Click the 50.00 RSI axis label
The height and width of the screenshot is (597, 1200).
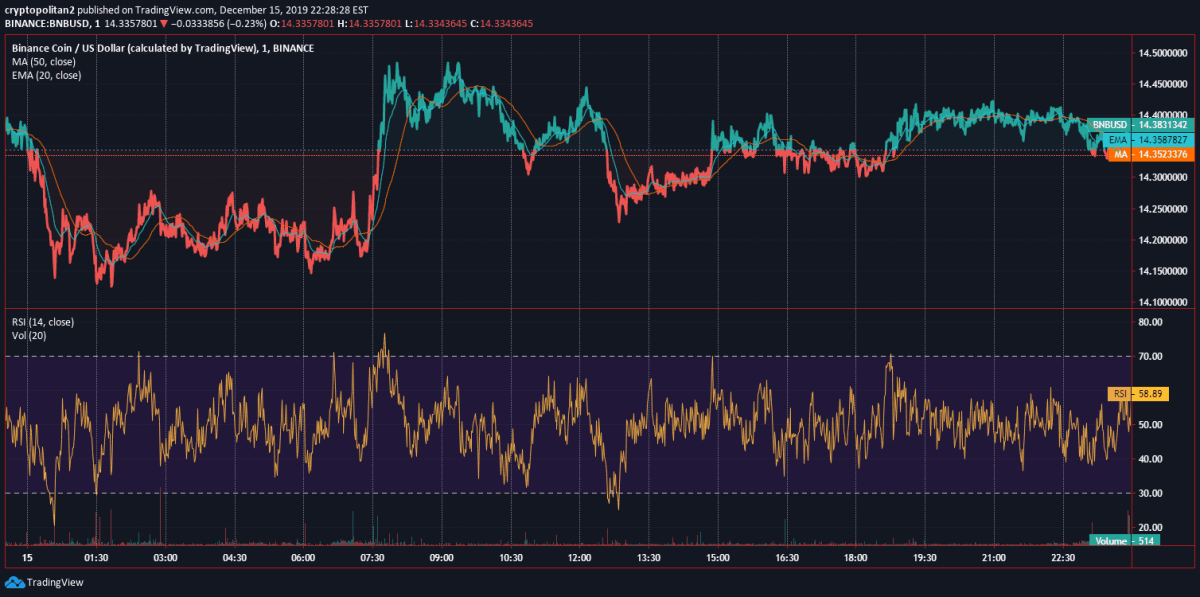coord(1150,425)
